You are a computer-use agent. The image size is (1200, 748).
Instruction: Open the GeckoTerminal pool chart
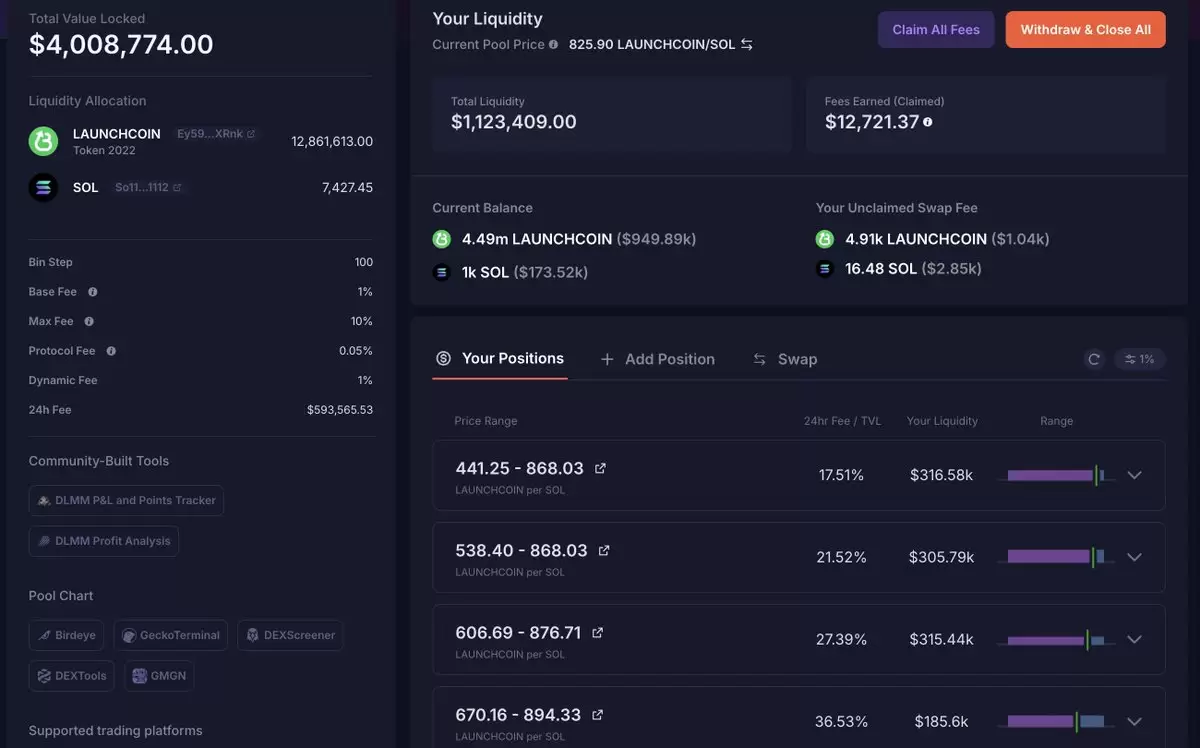click(x=171, y=635)
